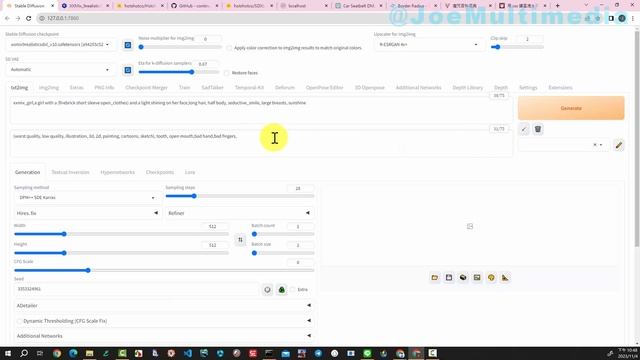Toggle the Restore faces checkbox

227,73
